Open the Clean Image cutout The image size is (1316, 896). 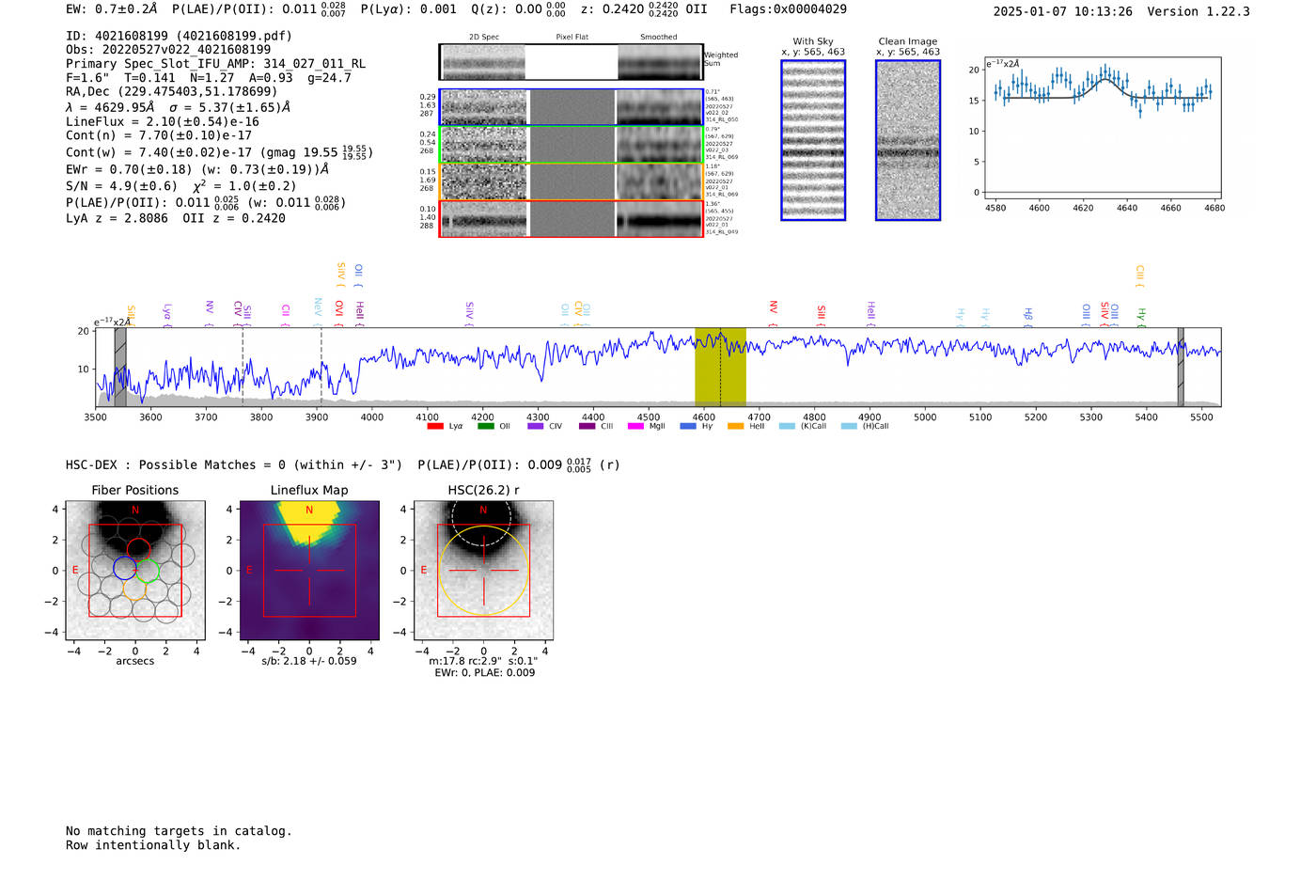click(x=908, y=140)
